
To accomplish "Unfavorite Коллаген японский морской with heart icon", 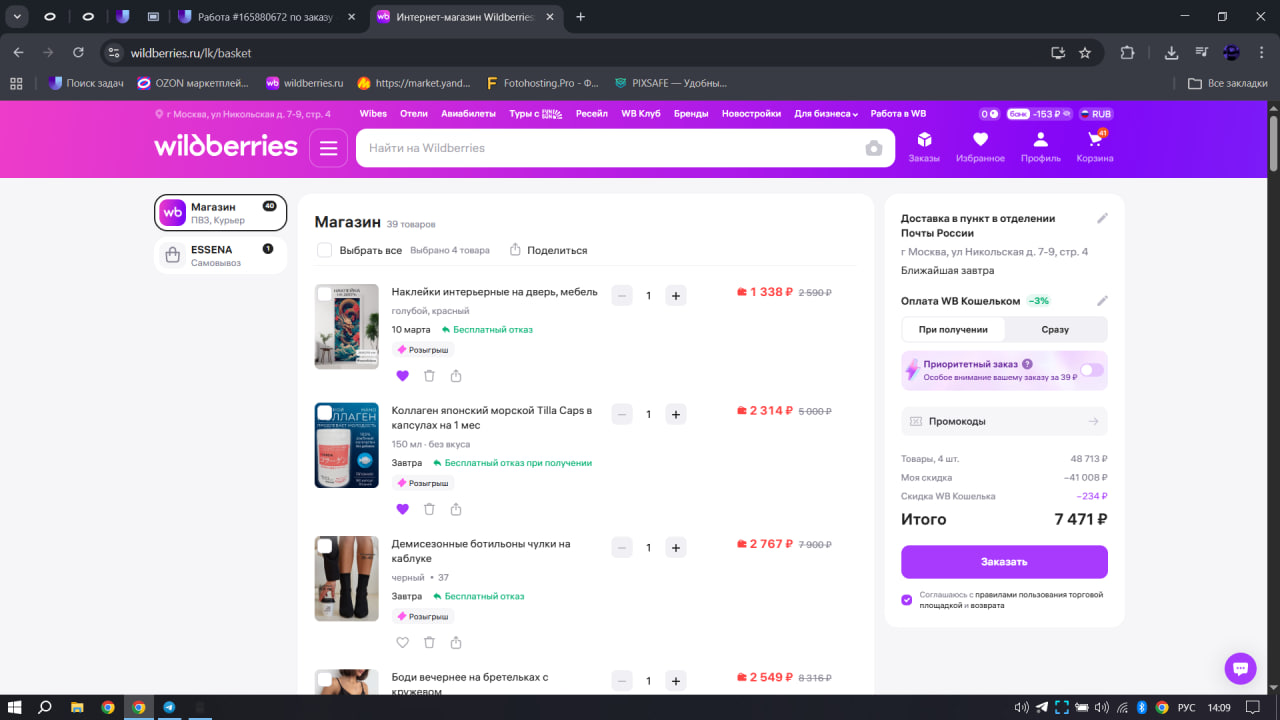I will (403, 509).
